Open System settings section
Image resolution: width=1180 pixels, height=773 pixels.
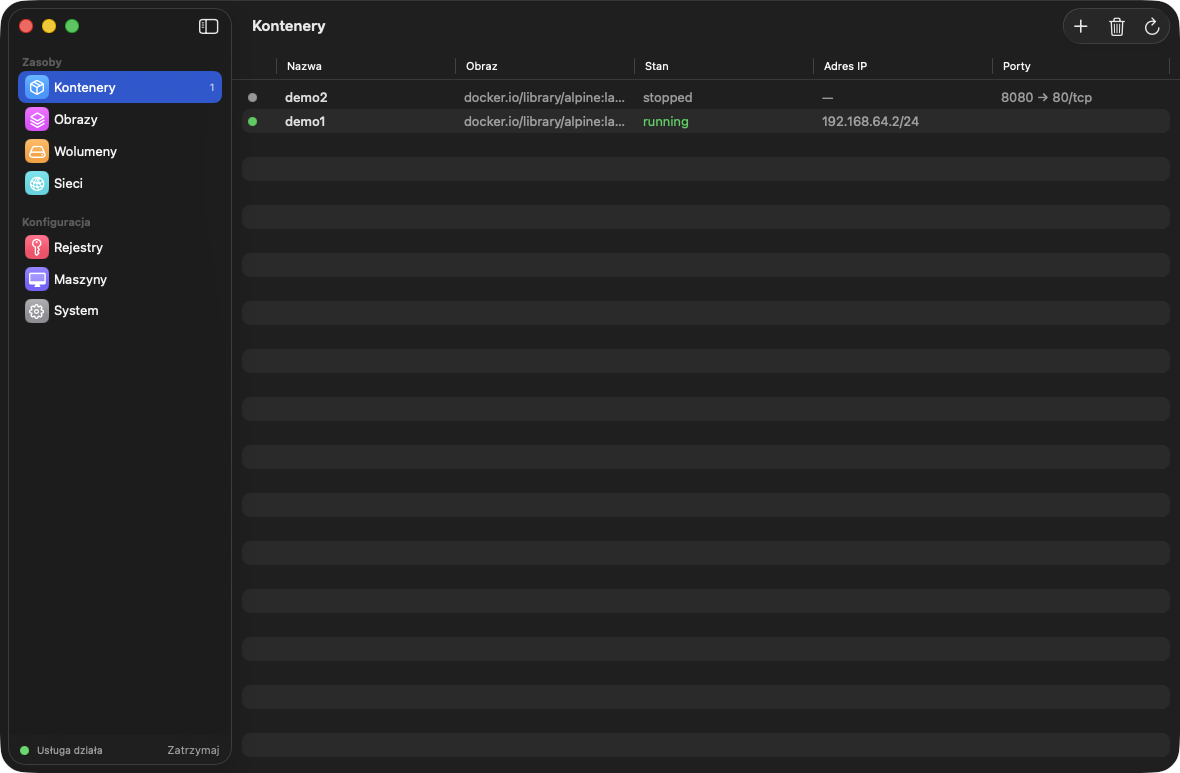120,311
